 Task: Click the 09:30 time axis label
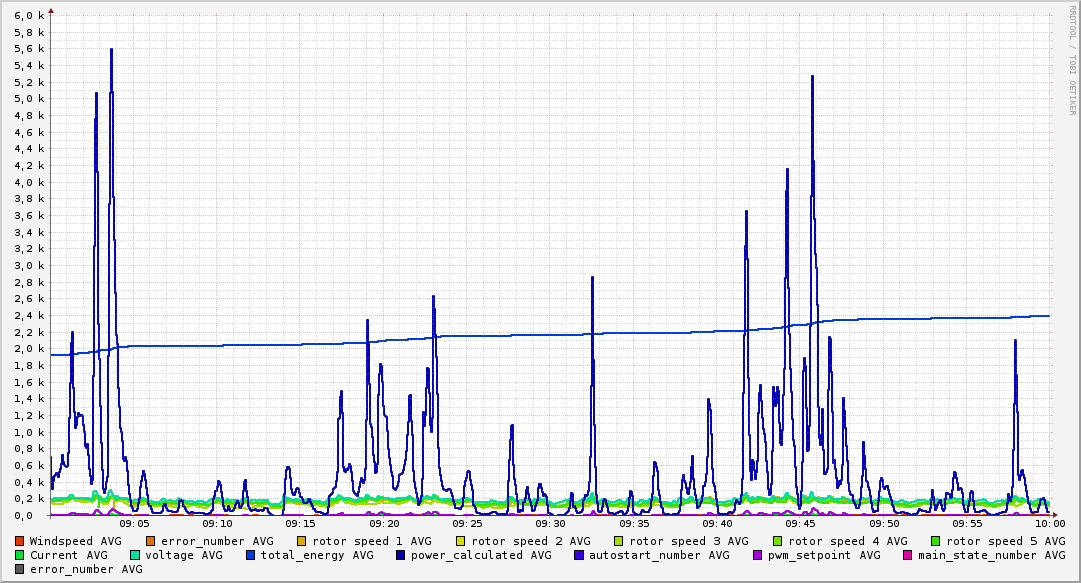[x=550, y=524]
